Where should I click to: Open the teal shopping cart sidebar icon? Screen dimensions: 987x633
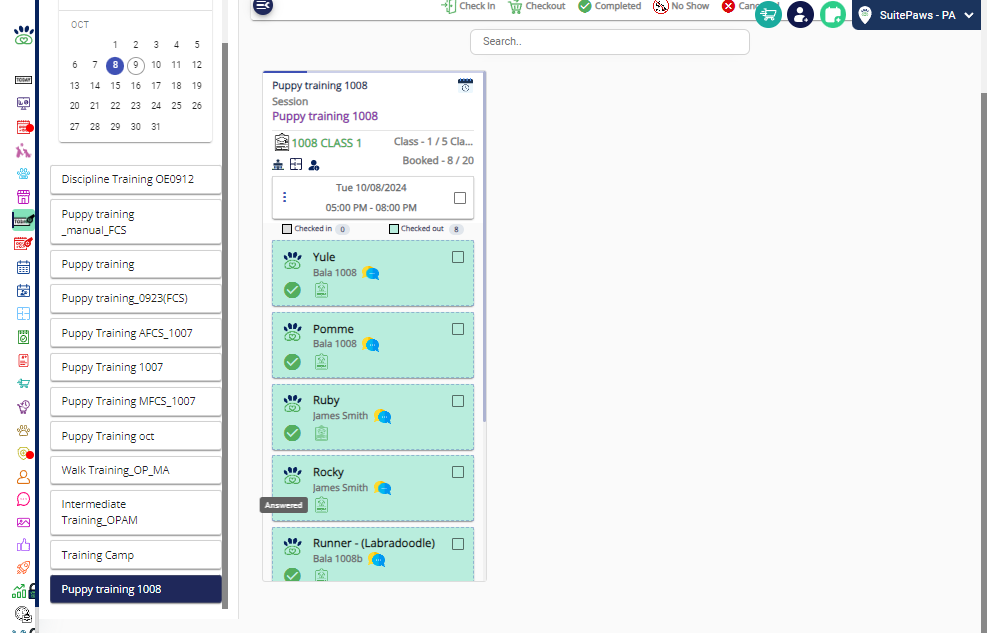(x=23, y=383)
